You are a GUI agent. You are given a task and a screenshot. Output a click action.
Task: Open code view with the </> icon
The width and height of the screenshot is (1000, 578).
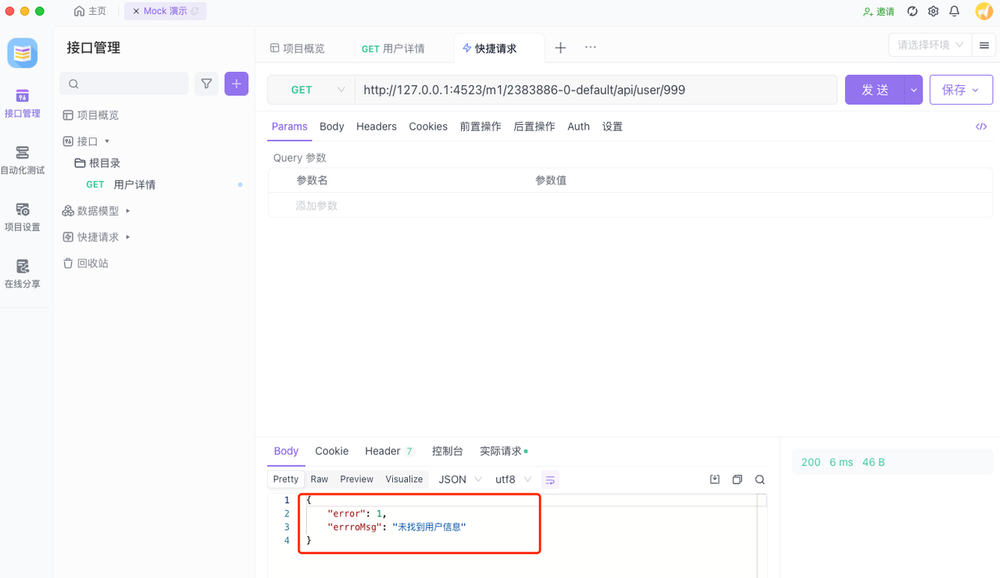(981, 126)
